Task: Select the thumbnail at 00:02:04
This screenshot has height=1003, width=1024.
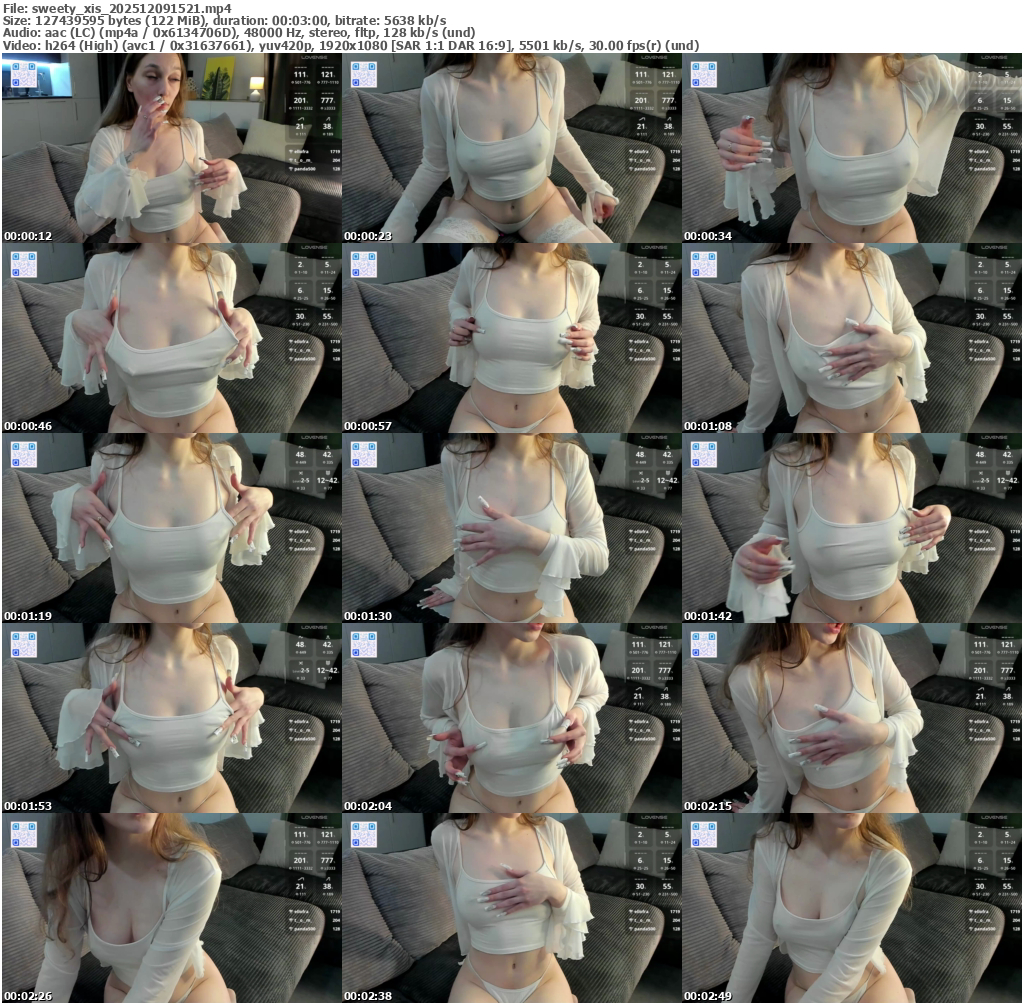Action: (x=511, y=718)
